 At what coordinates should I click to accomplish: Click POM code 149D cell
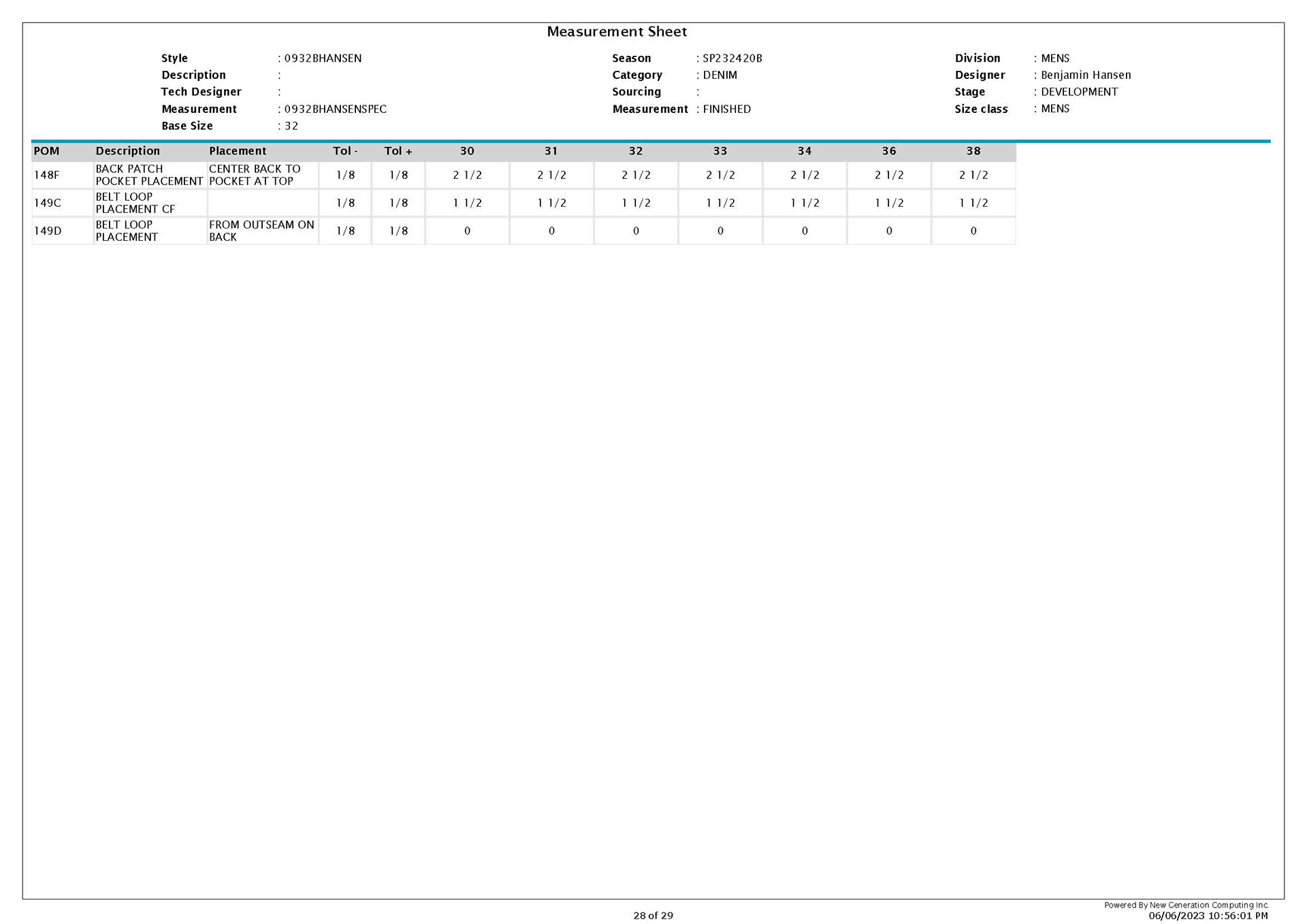coord(48,231)
